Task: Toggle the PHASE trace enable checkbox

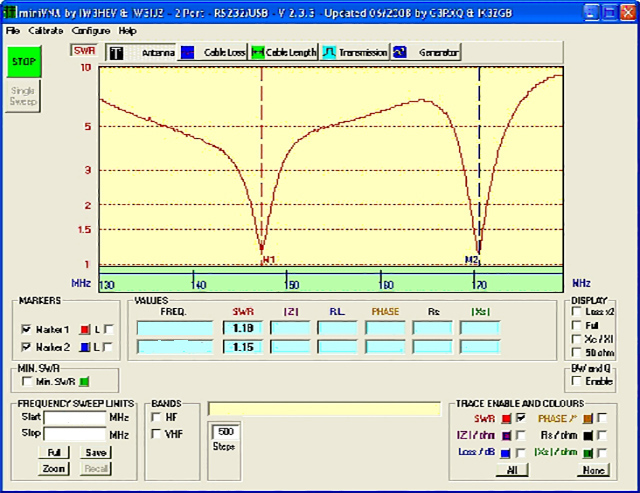Action: pyautogui.click(x=602, y=418)
